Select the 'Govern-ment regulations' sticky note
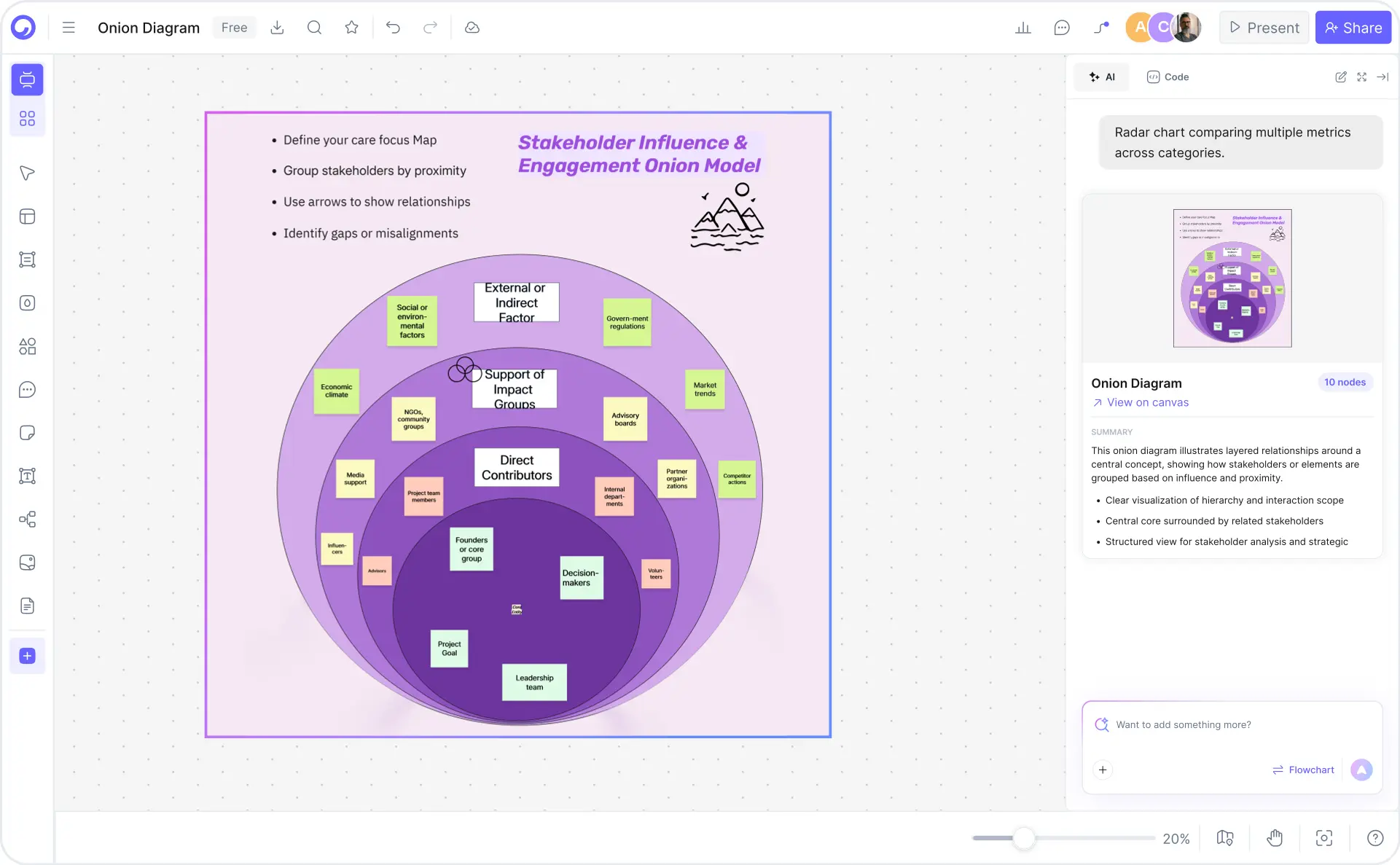The height and width of the screenshot is (865, 1400). pyautogui.click(x=627, y=322)
